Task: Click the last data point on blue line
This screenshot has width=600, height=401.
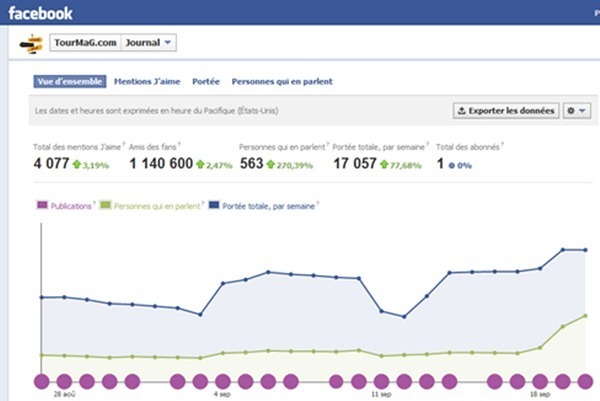Action: [x=585, y=249]
